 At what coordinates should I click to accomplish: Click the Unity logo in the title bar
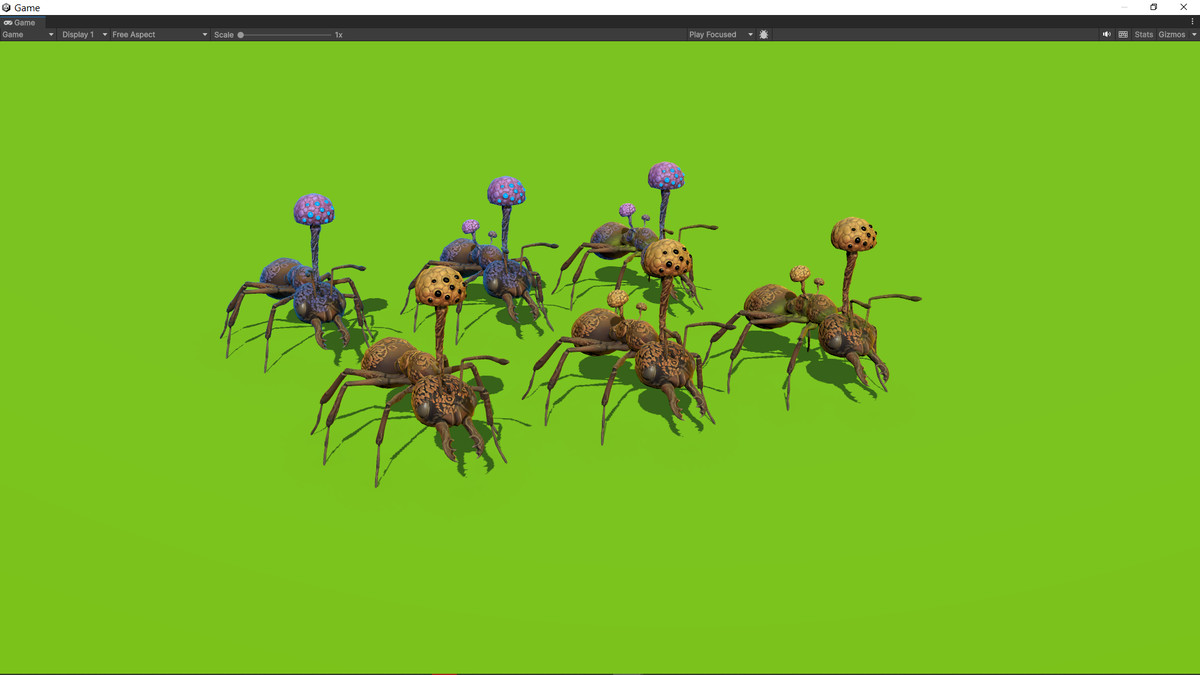pos(7,7)
